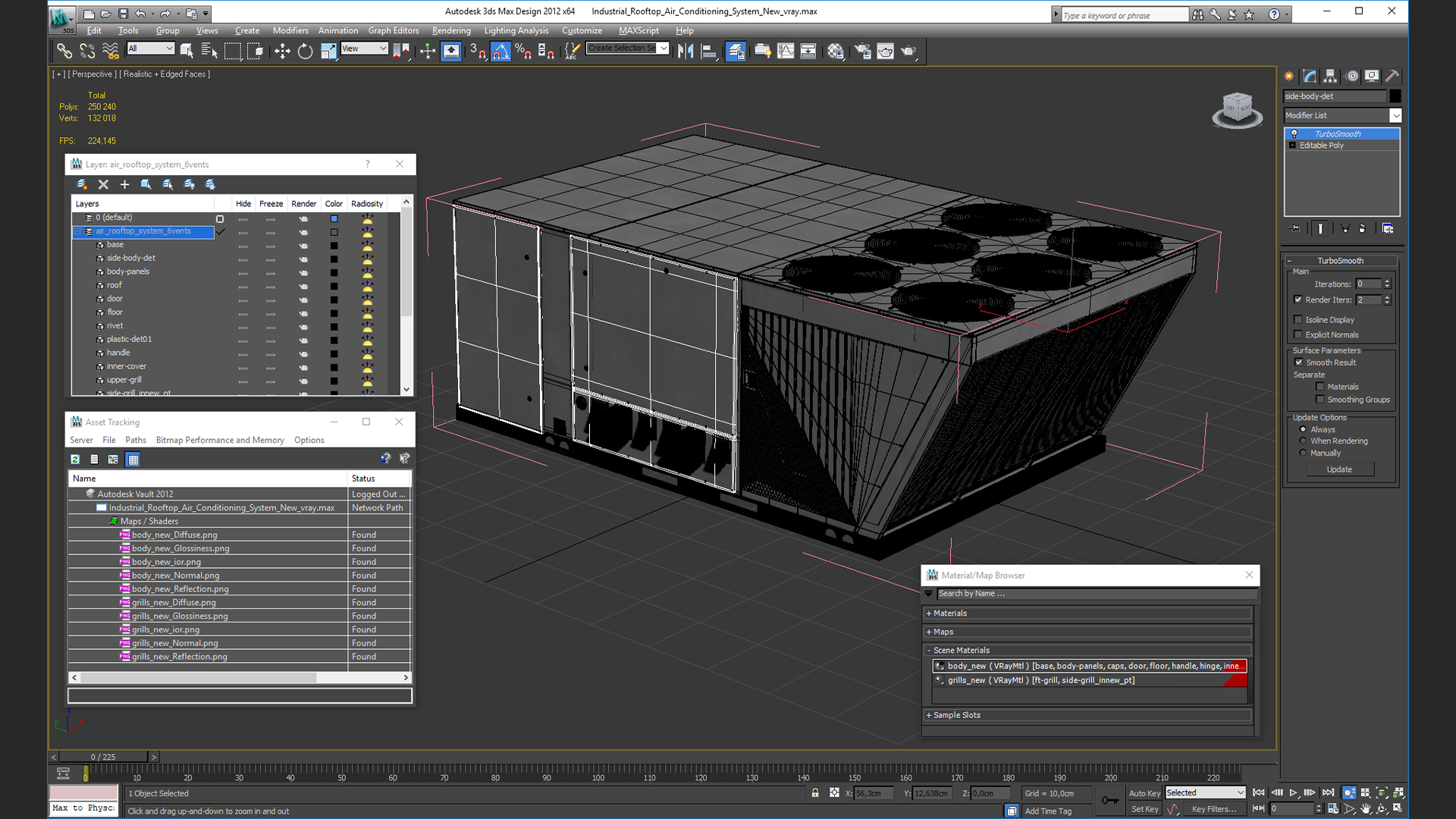Select the Select and Link tool

pyautogui.click(x=64, y=51)
